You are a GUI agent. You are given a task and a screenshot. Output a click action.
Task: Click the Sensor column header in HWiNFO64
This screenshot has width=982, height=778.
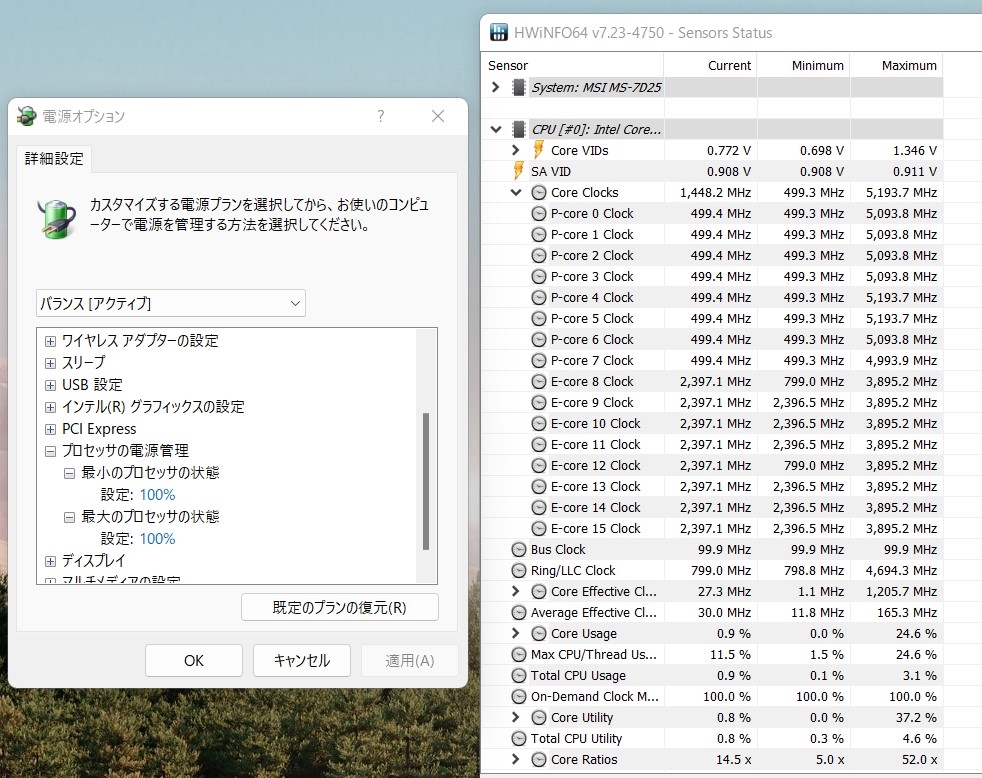pyautogui.click(x=573, y=65)
